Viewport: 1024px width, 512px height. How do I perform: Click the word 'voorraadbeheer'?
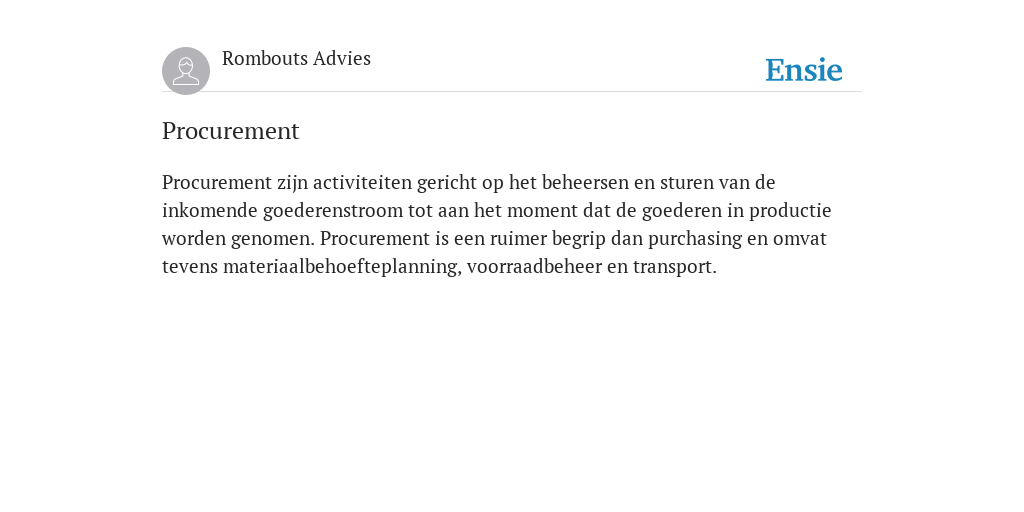point(534,266)
